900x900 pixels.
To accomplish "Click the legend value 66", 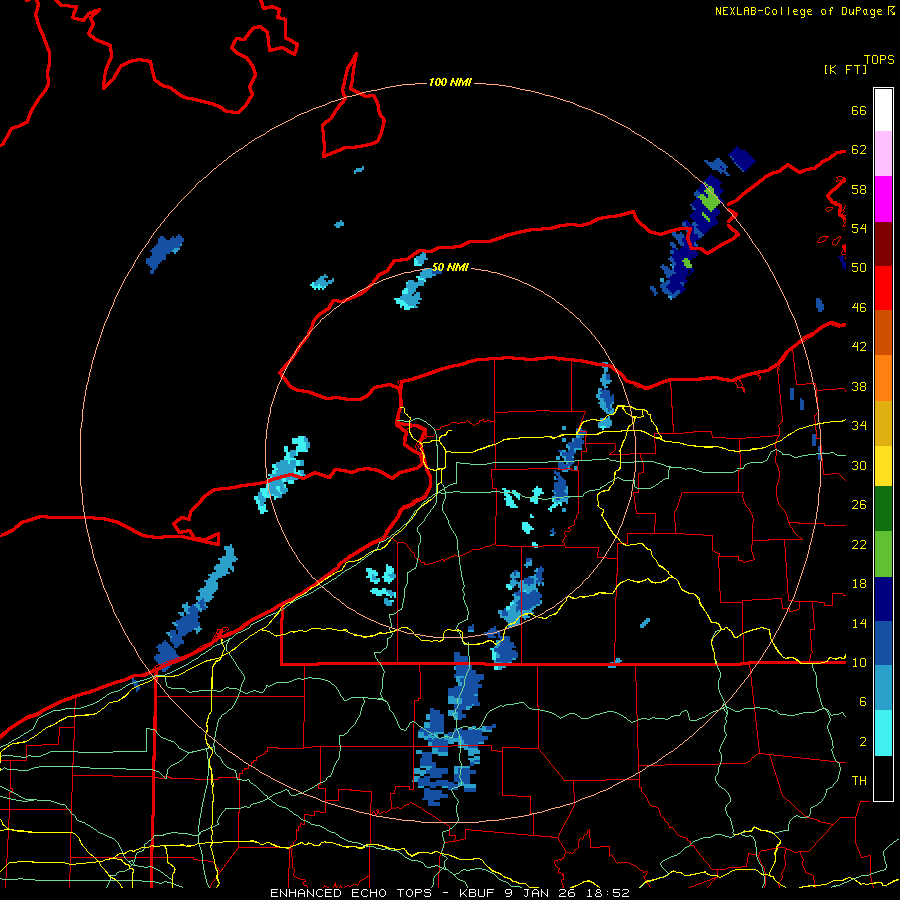I will [x=859, y=110].
